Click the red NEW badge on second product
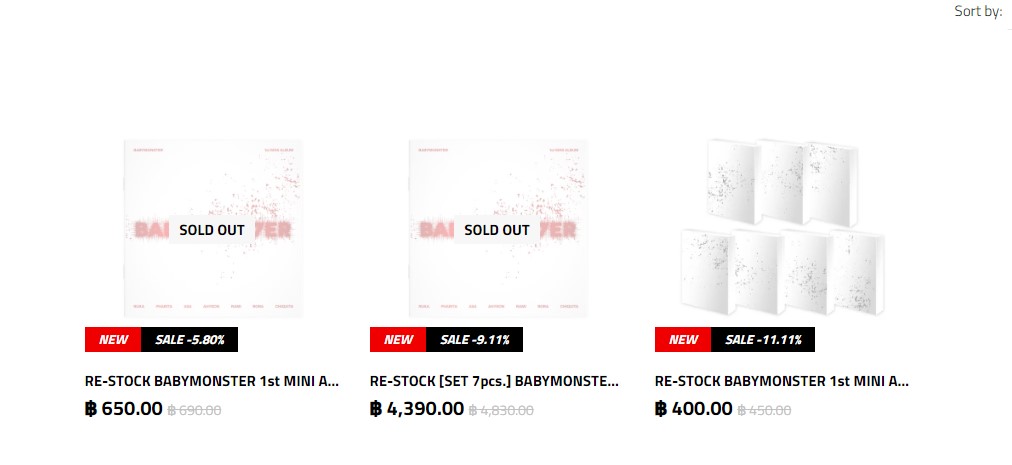The width and height of the screenshot is (1012, 465). coord(398,340)
